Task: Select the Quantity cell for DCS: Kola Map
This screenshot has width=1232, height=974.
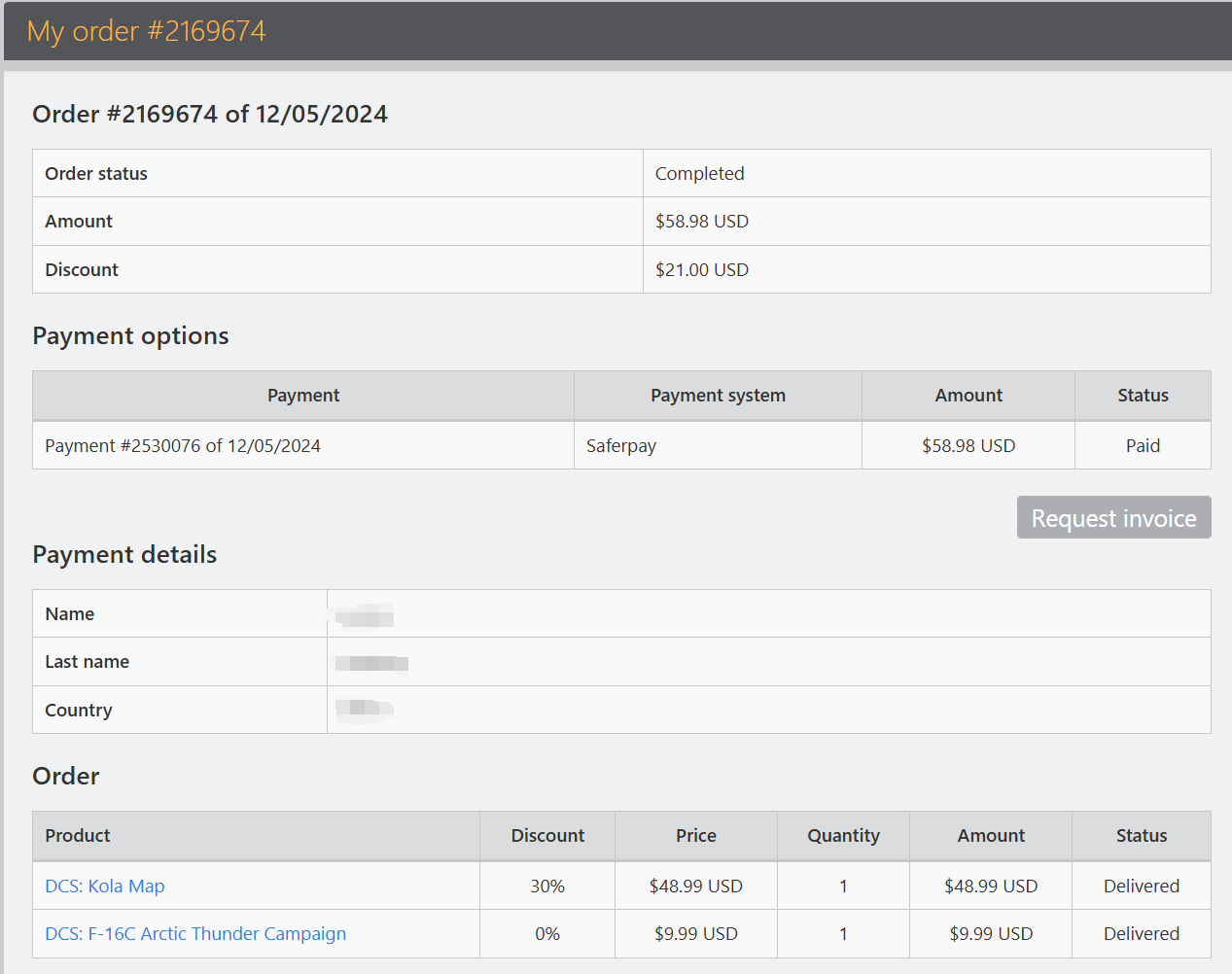Action: pyautogui.click(x=843, y=886)
